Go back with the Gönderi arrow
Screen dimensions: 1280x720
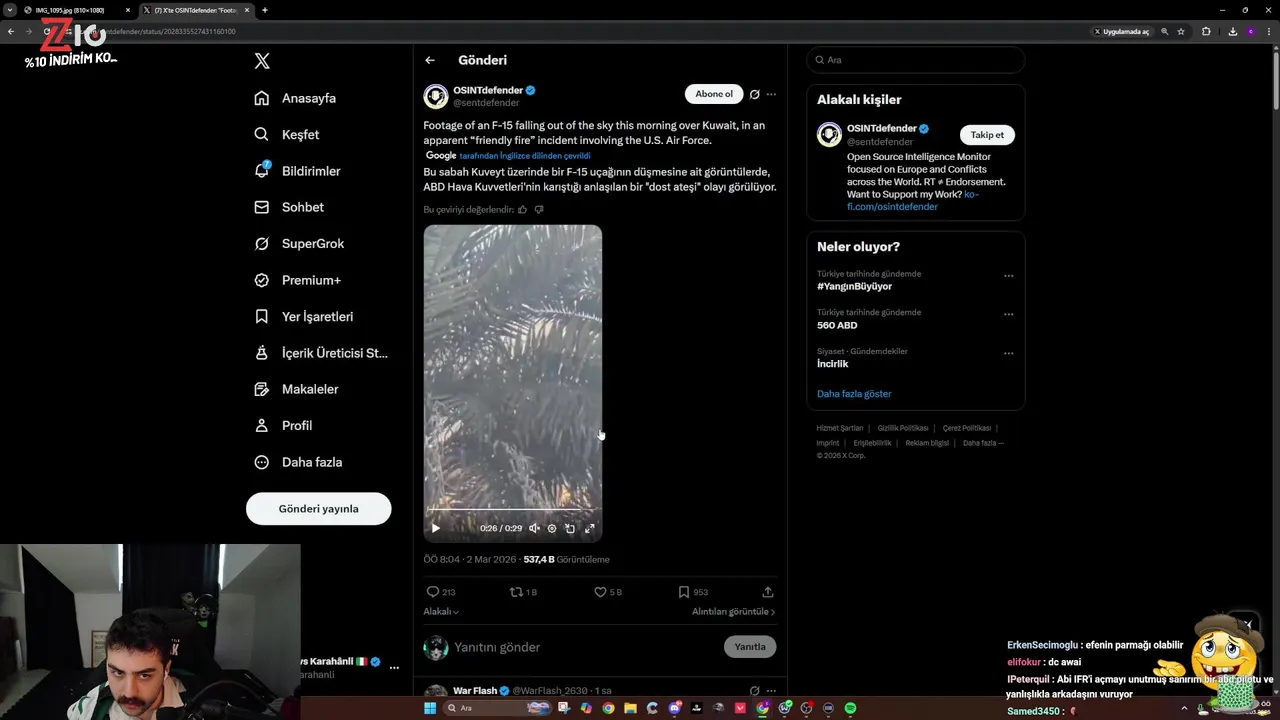(430, 60)
